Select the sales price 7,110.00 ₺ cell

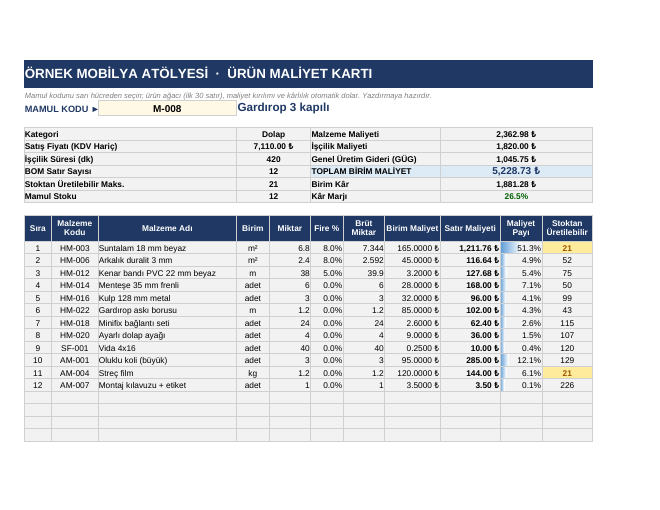[x=273, y=146]
